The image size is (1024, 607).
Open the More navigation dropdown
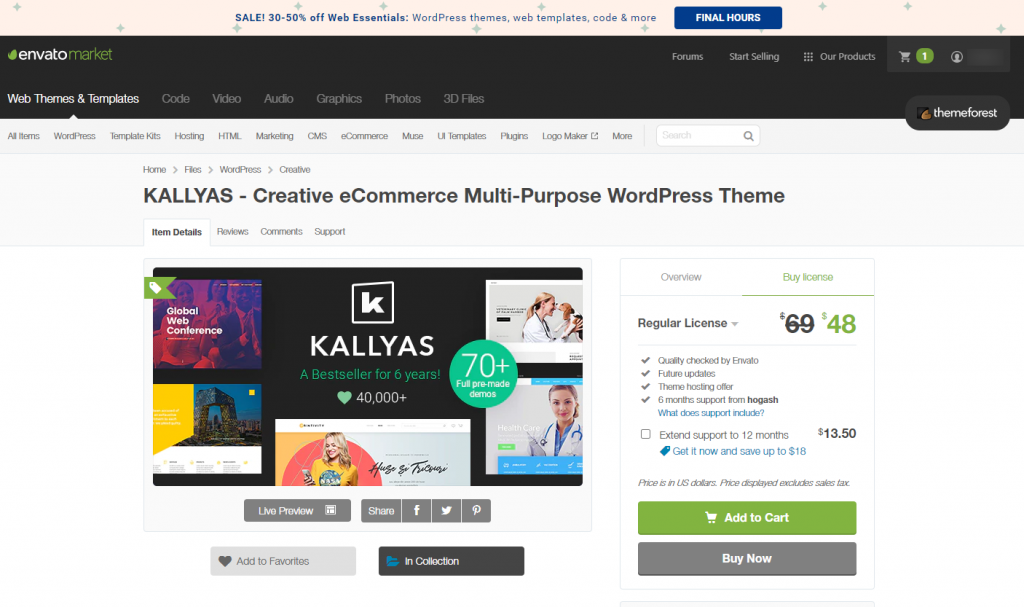tap(622, 134)
